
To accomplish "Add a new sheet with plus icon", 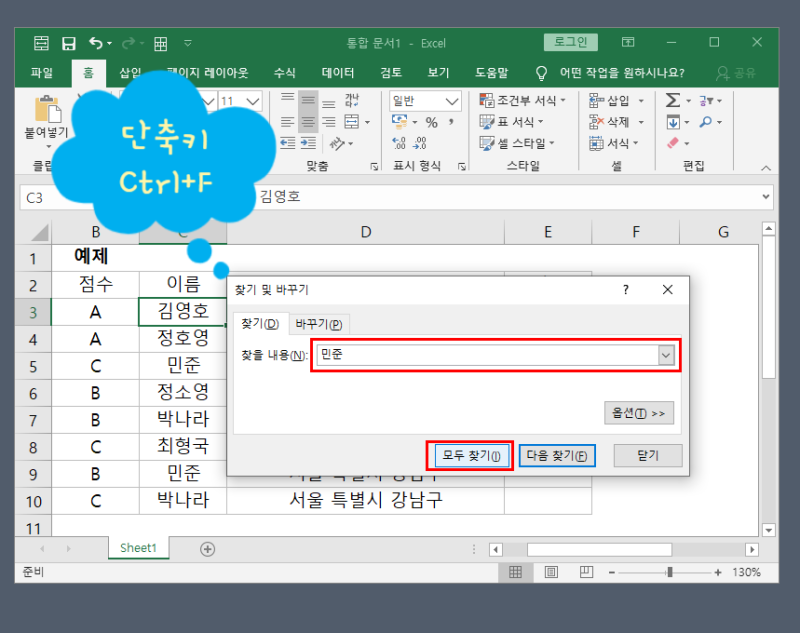I will click(207, 549).
